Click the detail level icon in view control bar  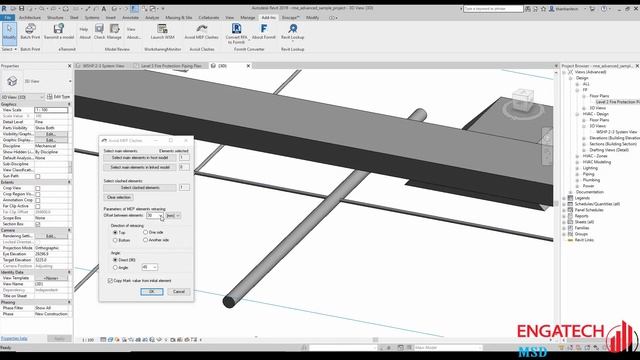[103, 340]
